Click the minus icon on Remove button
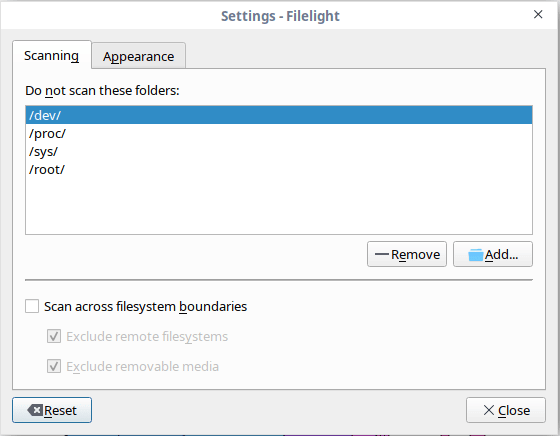The height and width of the screenshot is (436, 560). [382, 254]
